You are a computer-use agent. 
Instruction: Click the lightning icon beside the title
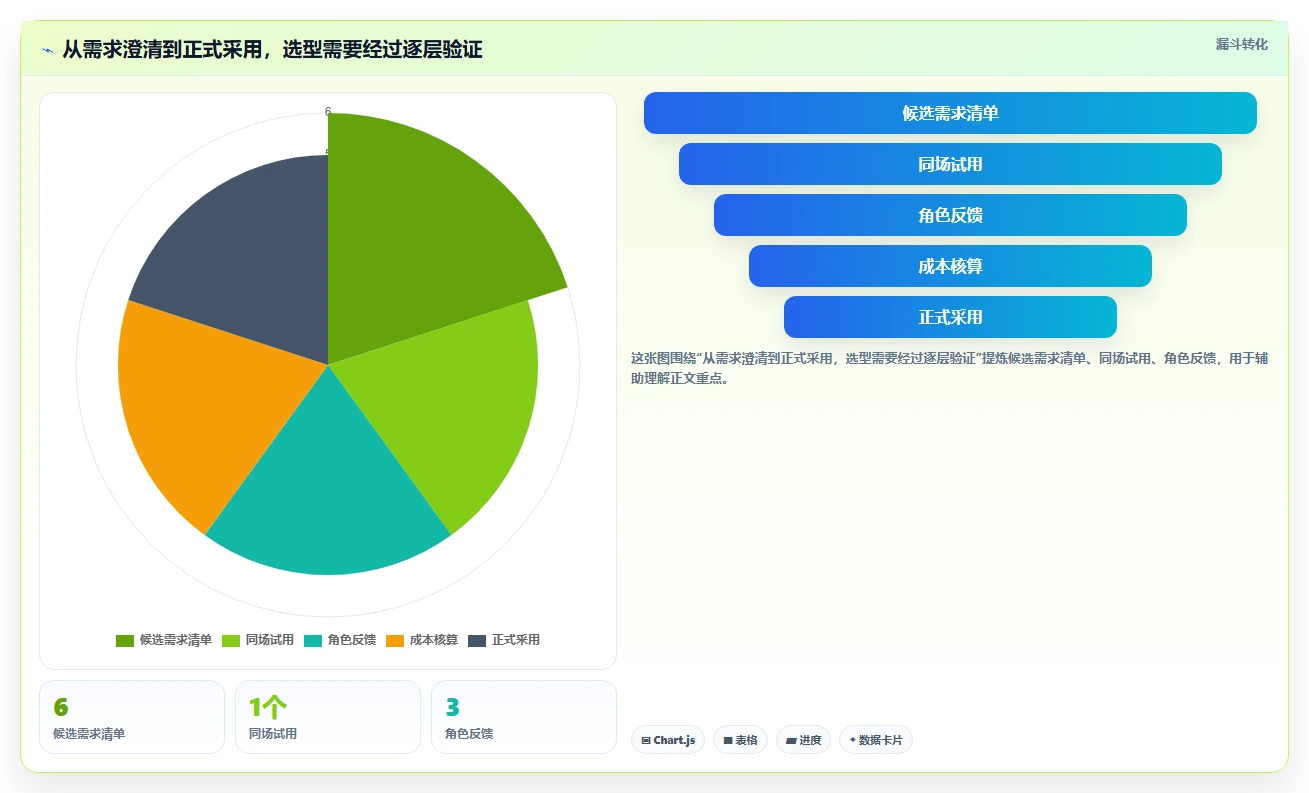(47, 50)
